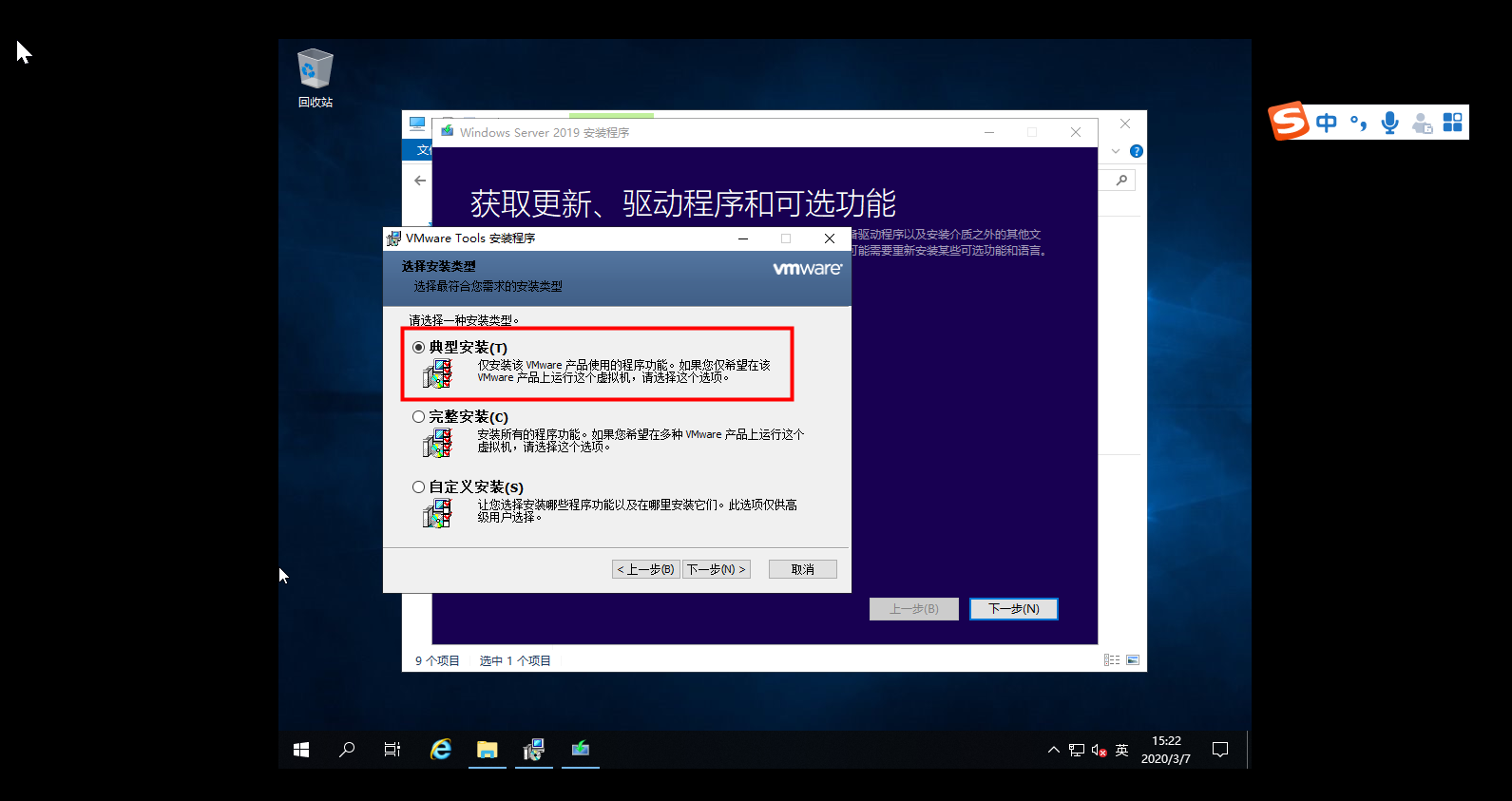Click File Explorer back arrow
This screenshot has width=1512, height=801.
coord(420,180)
